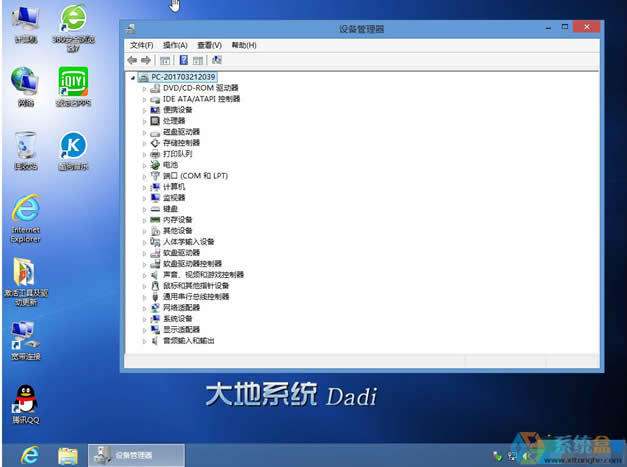Expand the DVD/CD-ROM 驱动器 node

pyautogui.click(x=144, y=88)
